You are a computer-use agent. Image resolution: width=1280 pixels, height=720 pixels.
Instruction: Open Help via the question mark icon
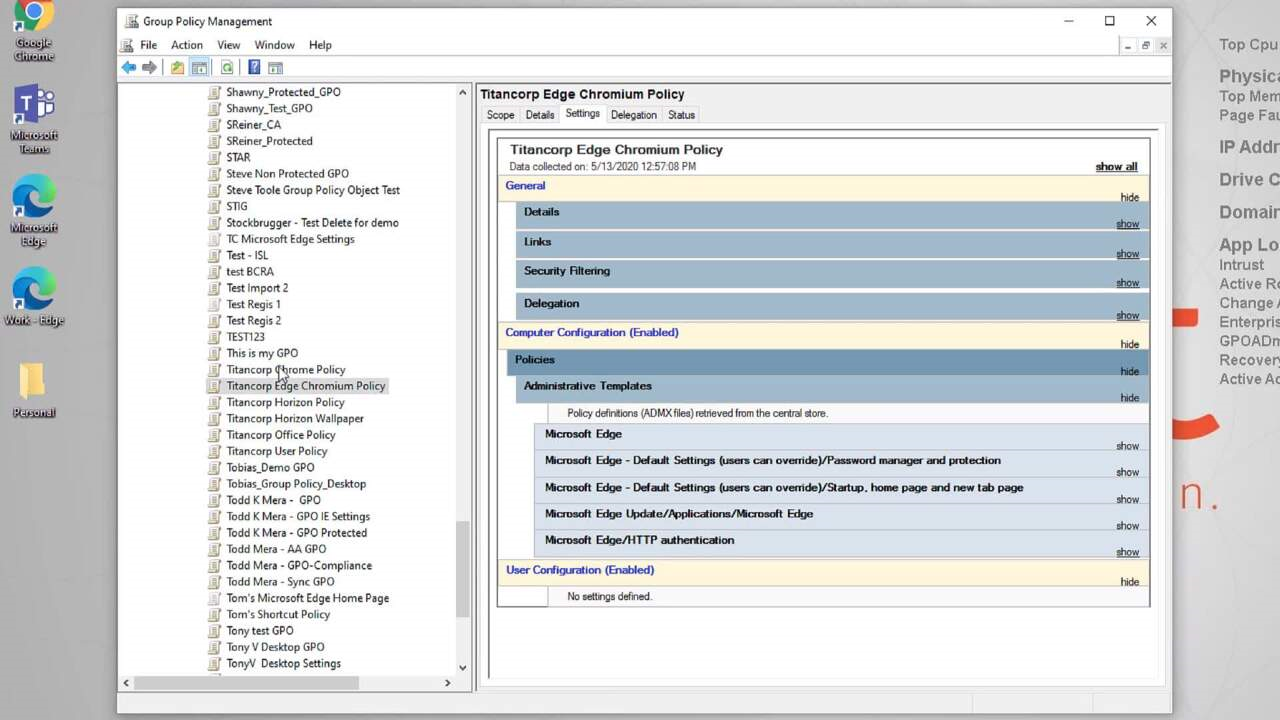click(253, 67)
